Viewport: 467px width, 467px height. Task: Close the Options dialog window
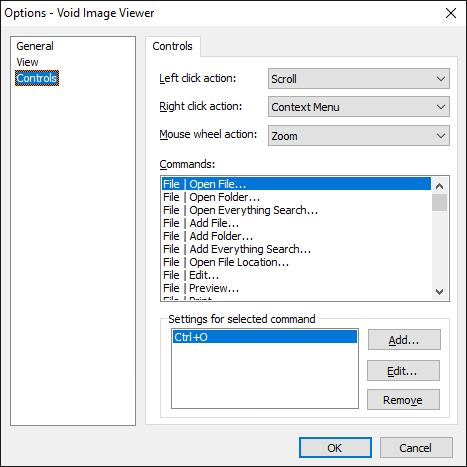[x=451, y=13]
